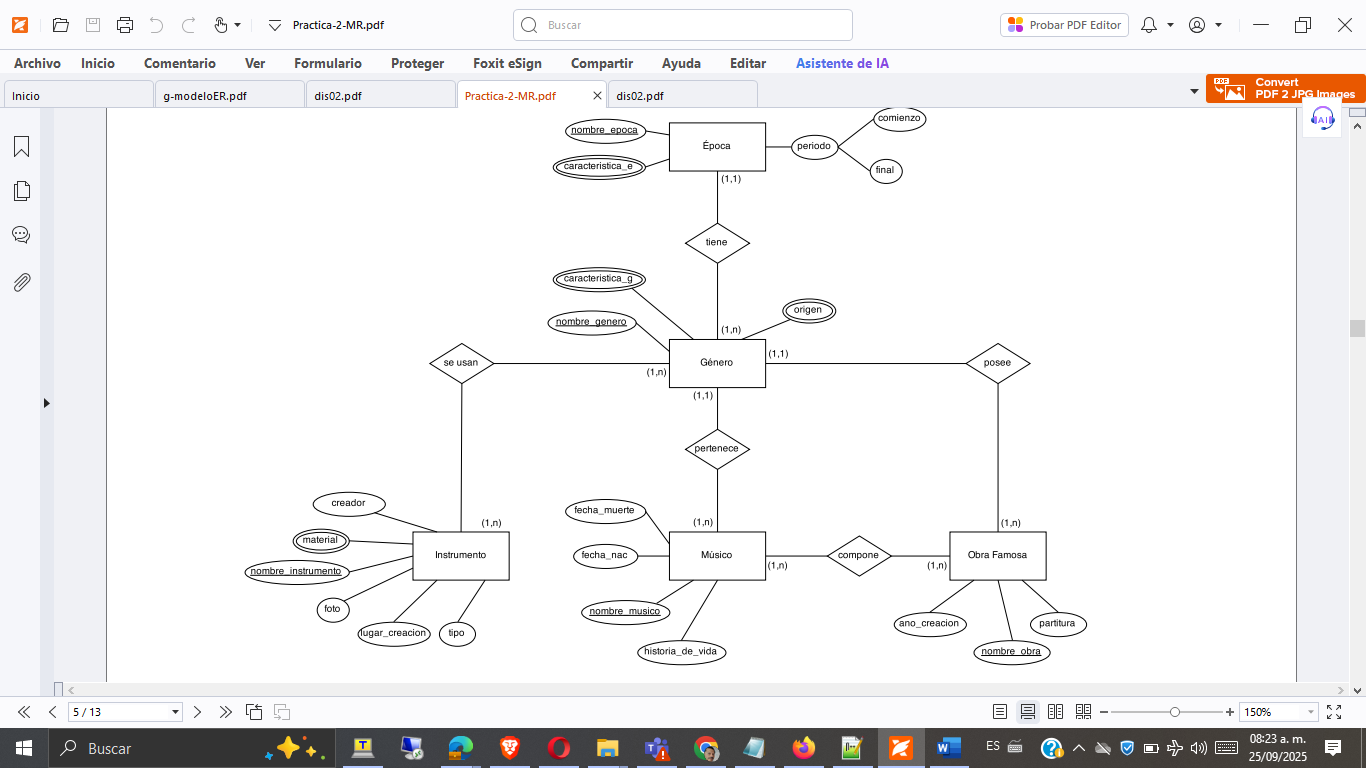Click Convert PDF 2 JPG Images button

coord(1285,89)
